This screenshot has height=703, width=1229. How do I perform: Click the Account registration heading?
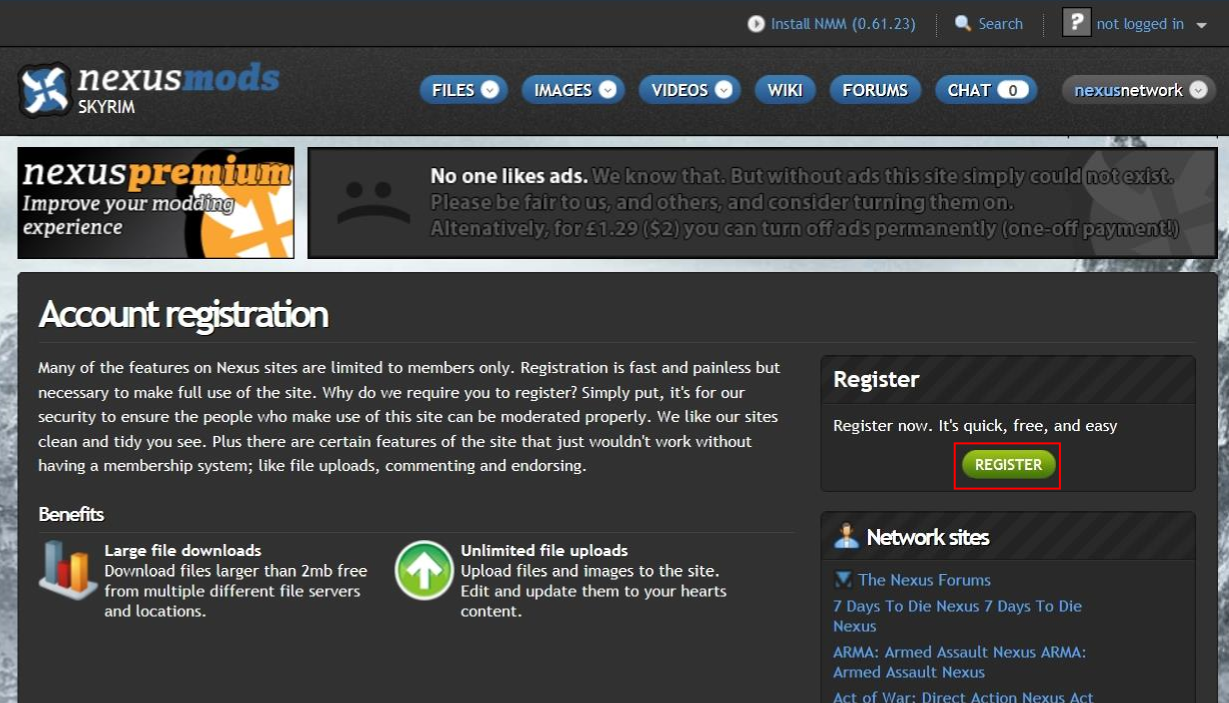(x=183, y=314)
